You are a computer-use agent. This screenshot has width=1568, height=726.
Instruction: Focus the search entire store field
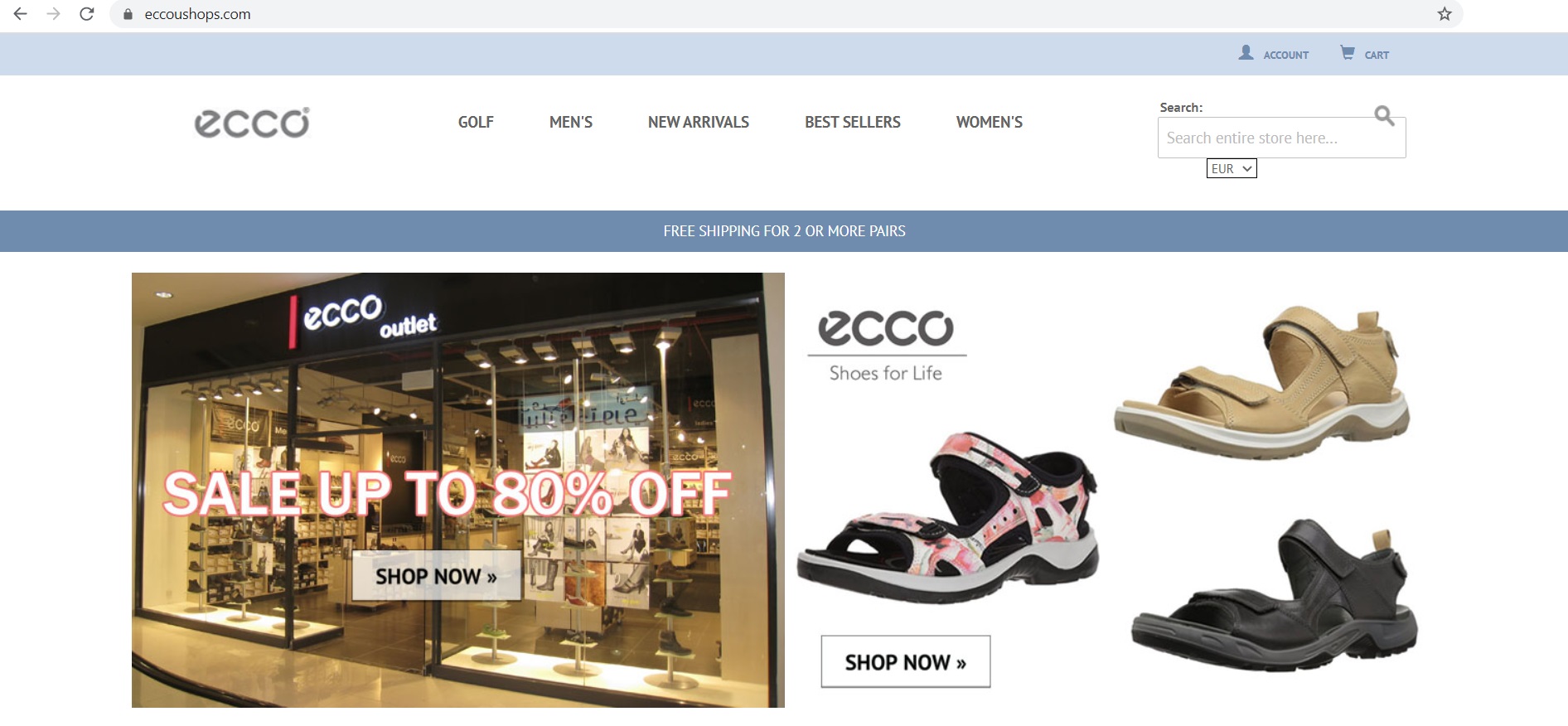(x=1281, y=138)
